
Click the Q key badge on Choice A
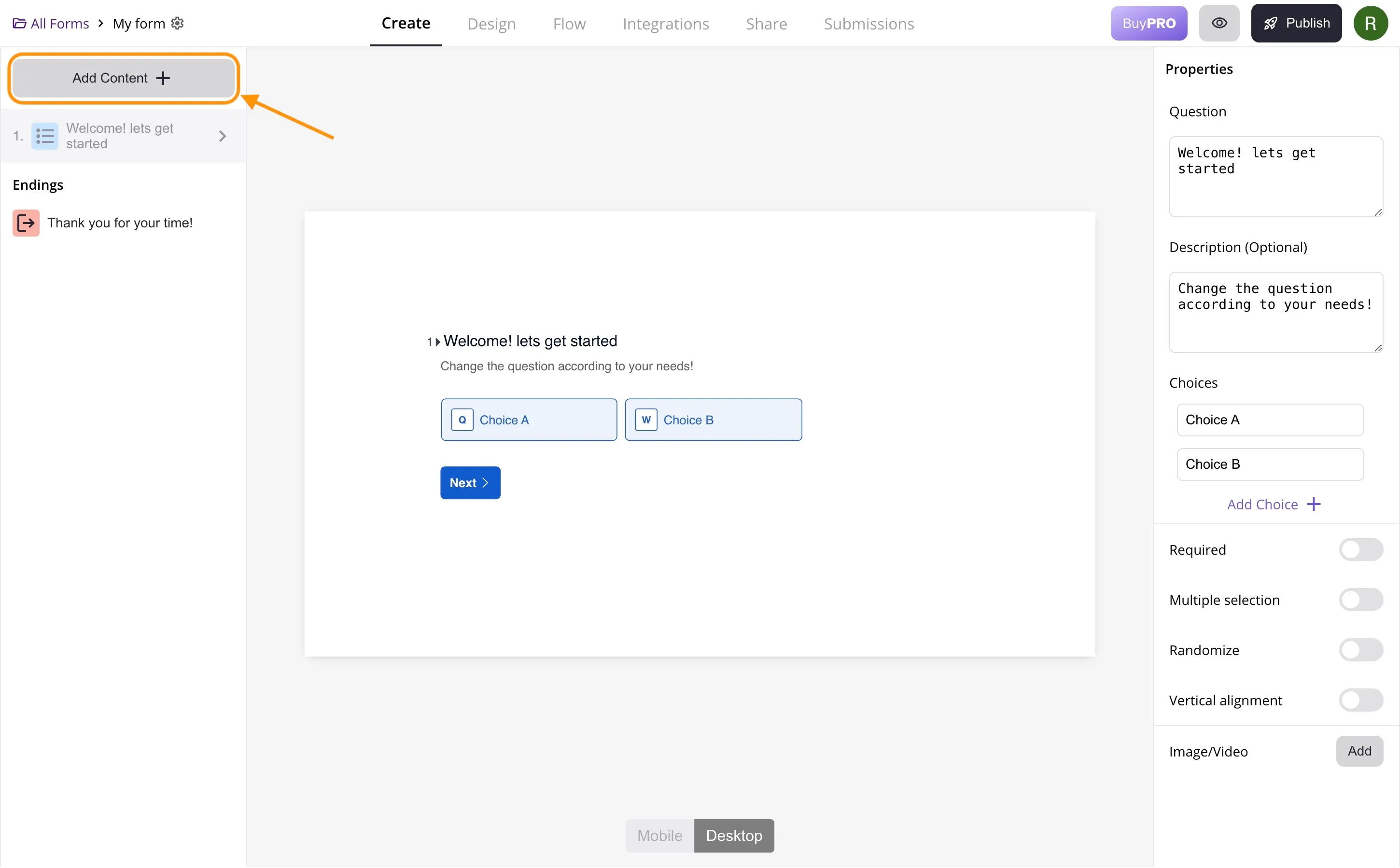462,420
